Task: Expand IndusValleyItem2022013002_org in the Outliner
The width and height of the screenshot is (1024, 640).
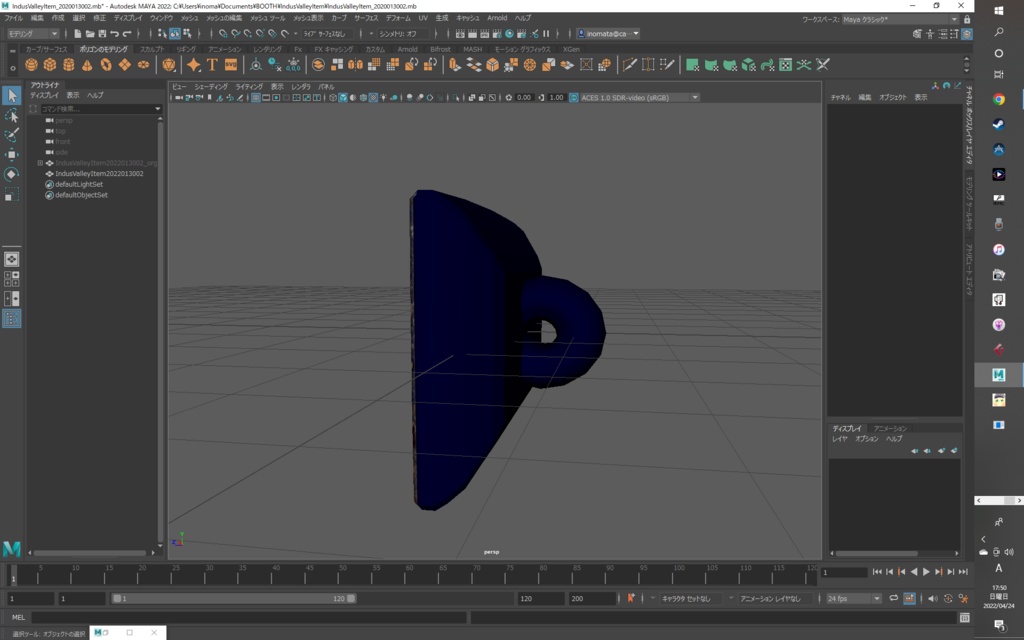Action: tap(38, 161)
